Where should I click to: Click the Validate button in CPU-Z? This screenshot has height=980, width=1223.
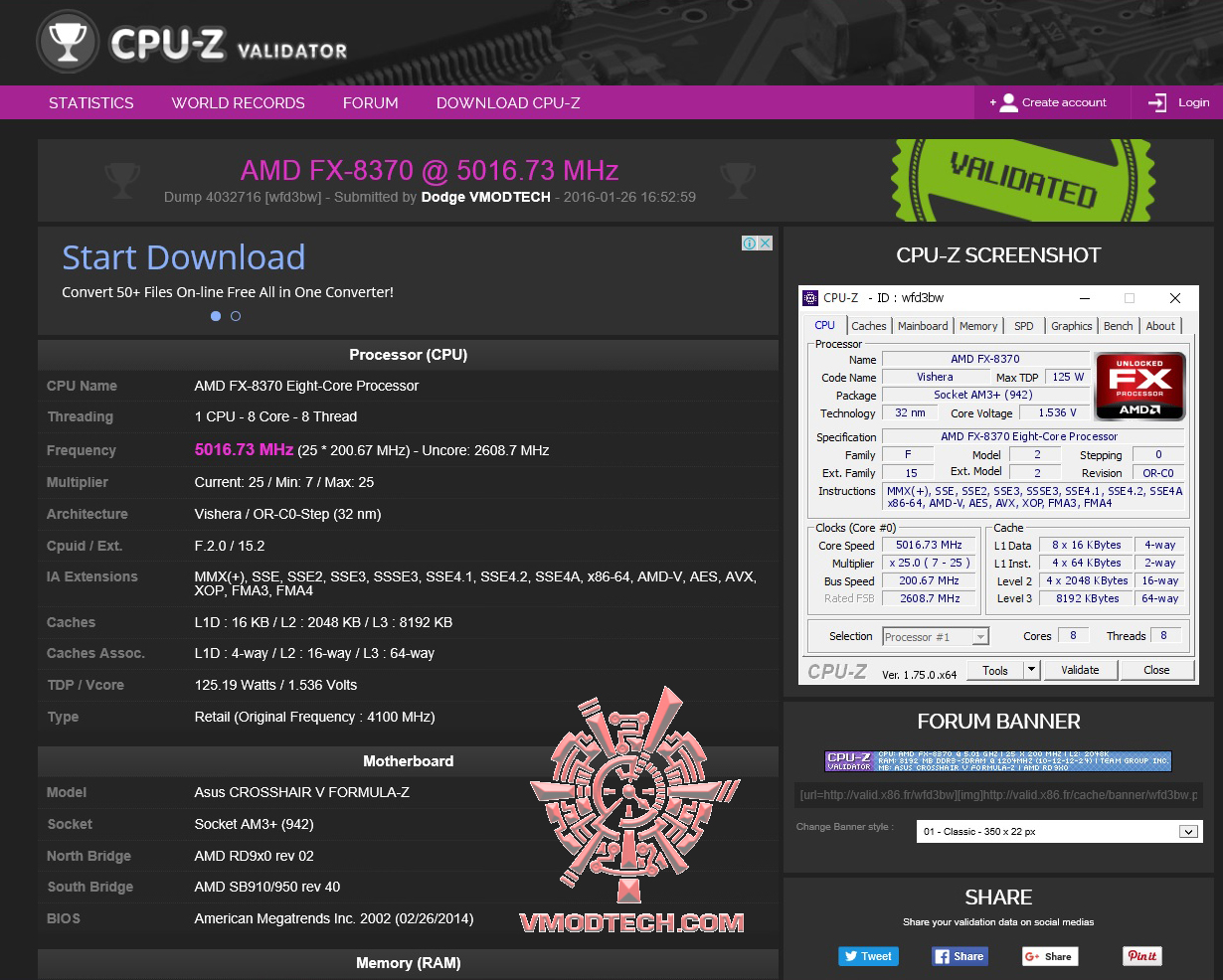click(1080, 670)
